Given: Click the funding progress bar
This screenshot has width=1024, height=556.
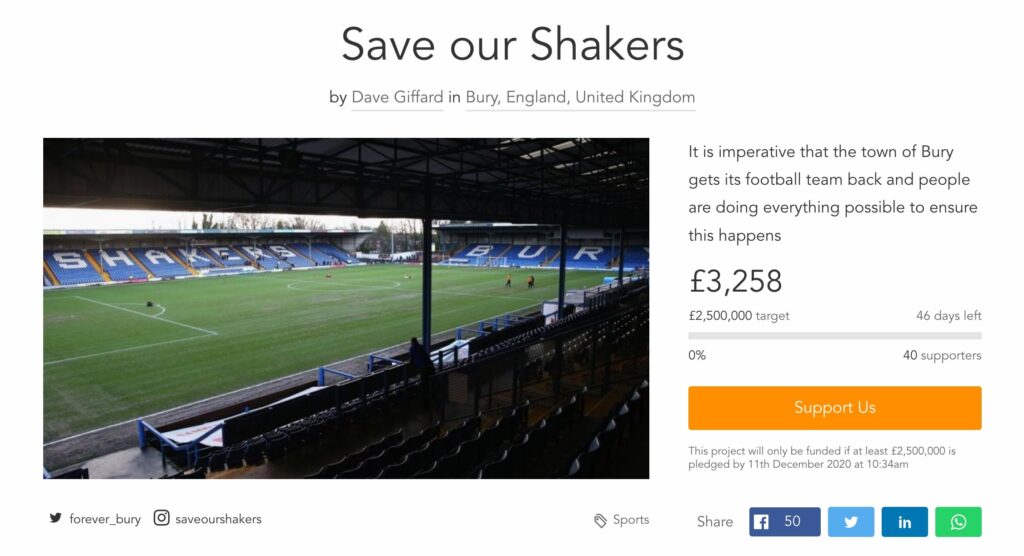Looking at the screenshot, I should (x=834, y=336).
